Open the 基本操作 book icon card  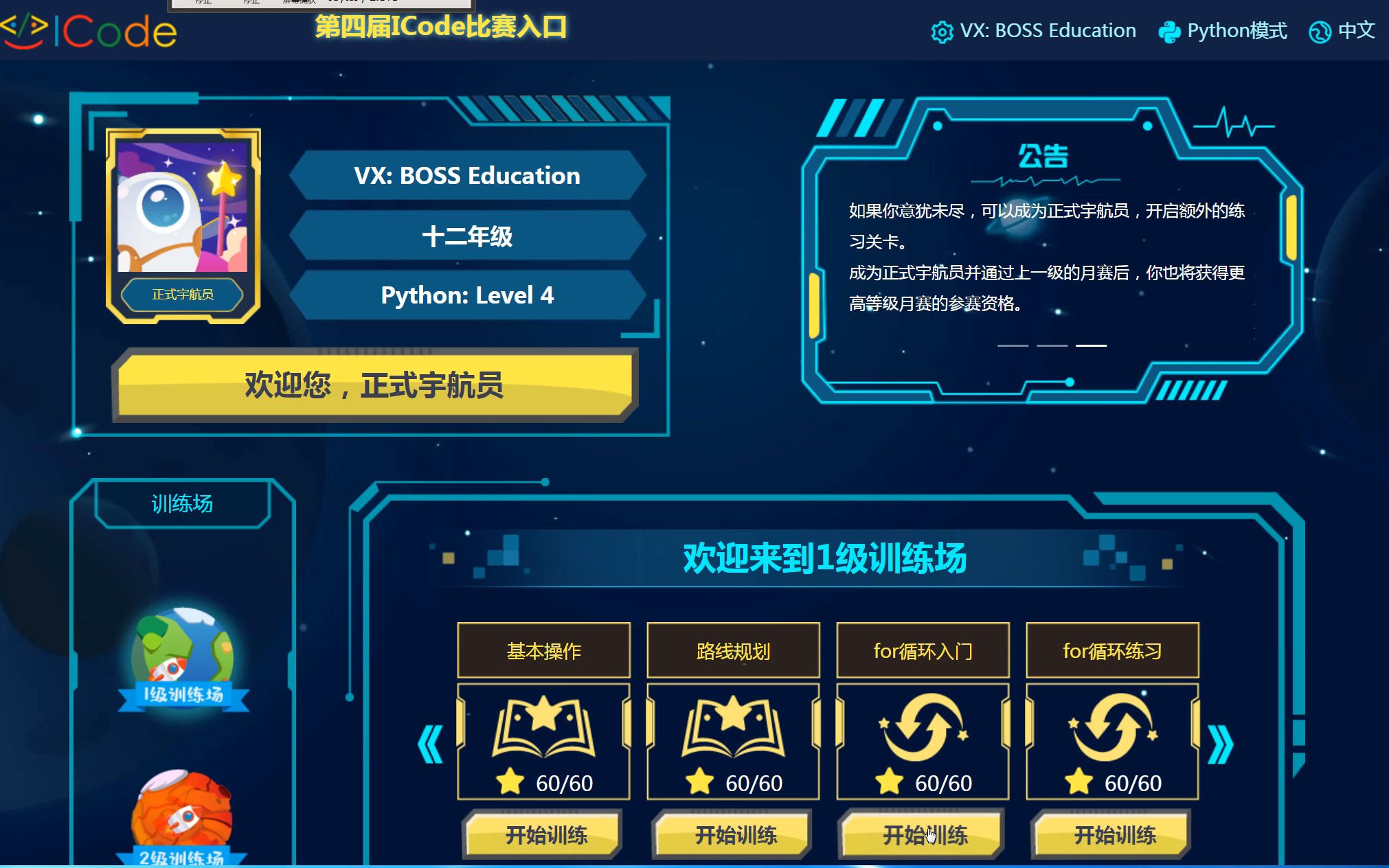click(543, 741)
